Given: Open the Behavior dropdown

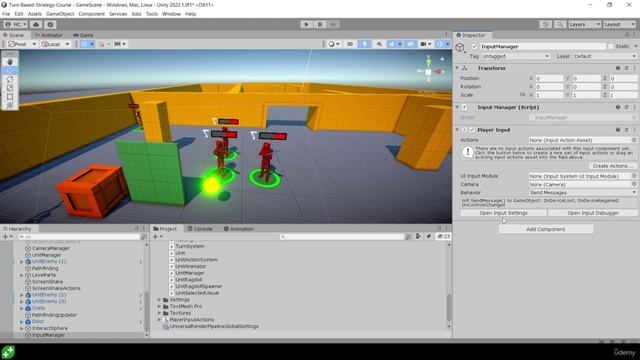Looking at the screenshot, I should (x=583, y=193).
